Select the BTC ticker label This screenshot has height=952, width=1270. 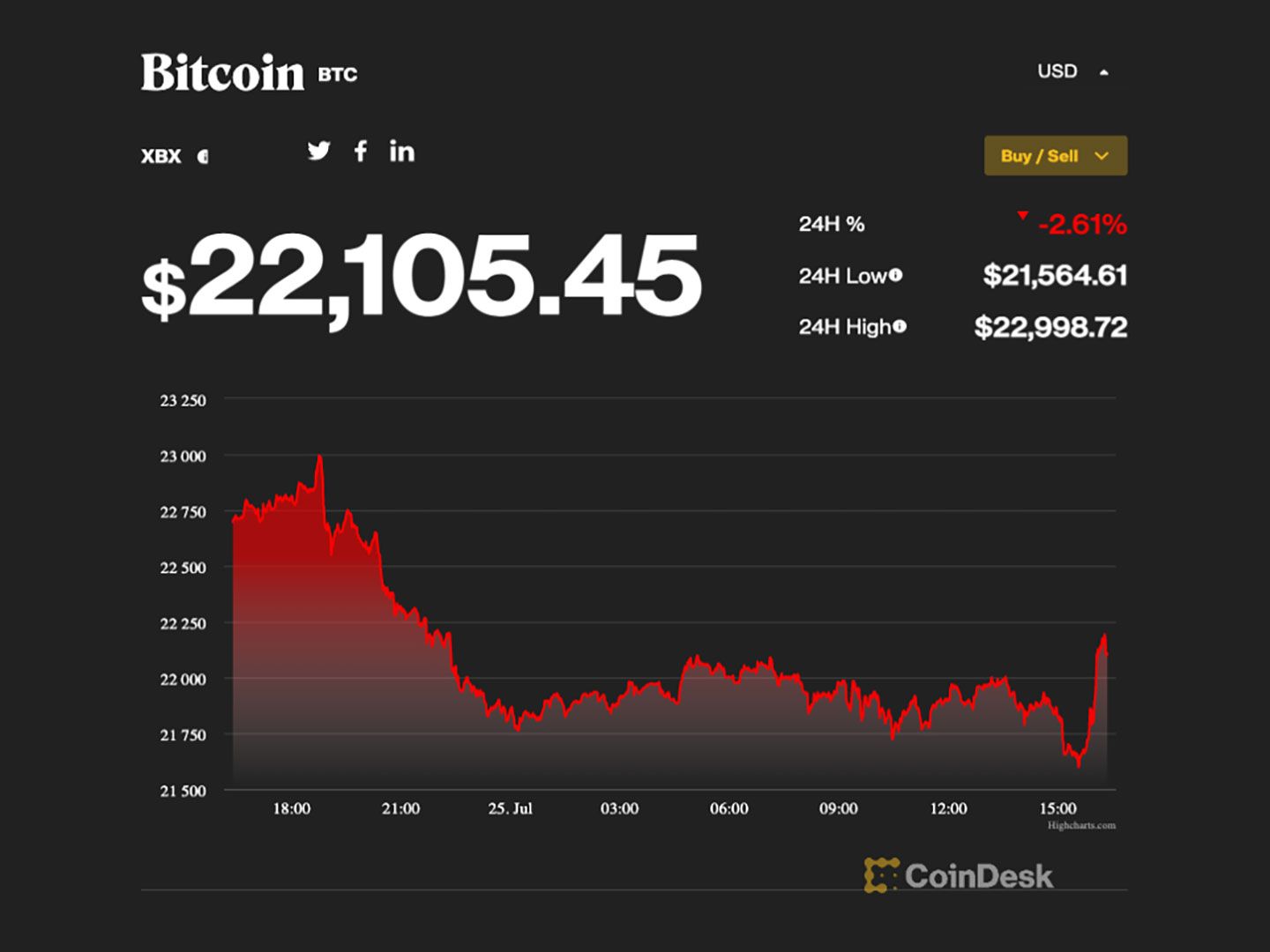point(339,75)
